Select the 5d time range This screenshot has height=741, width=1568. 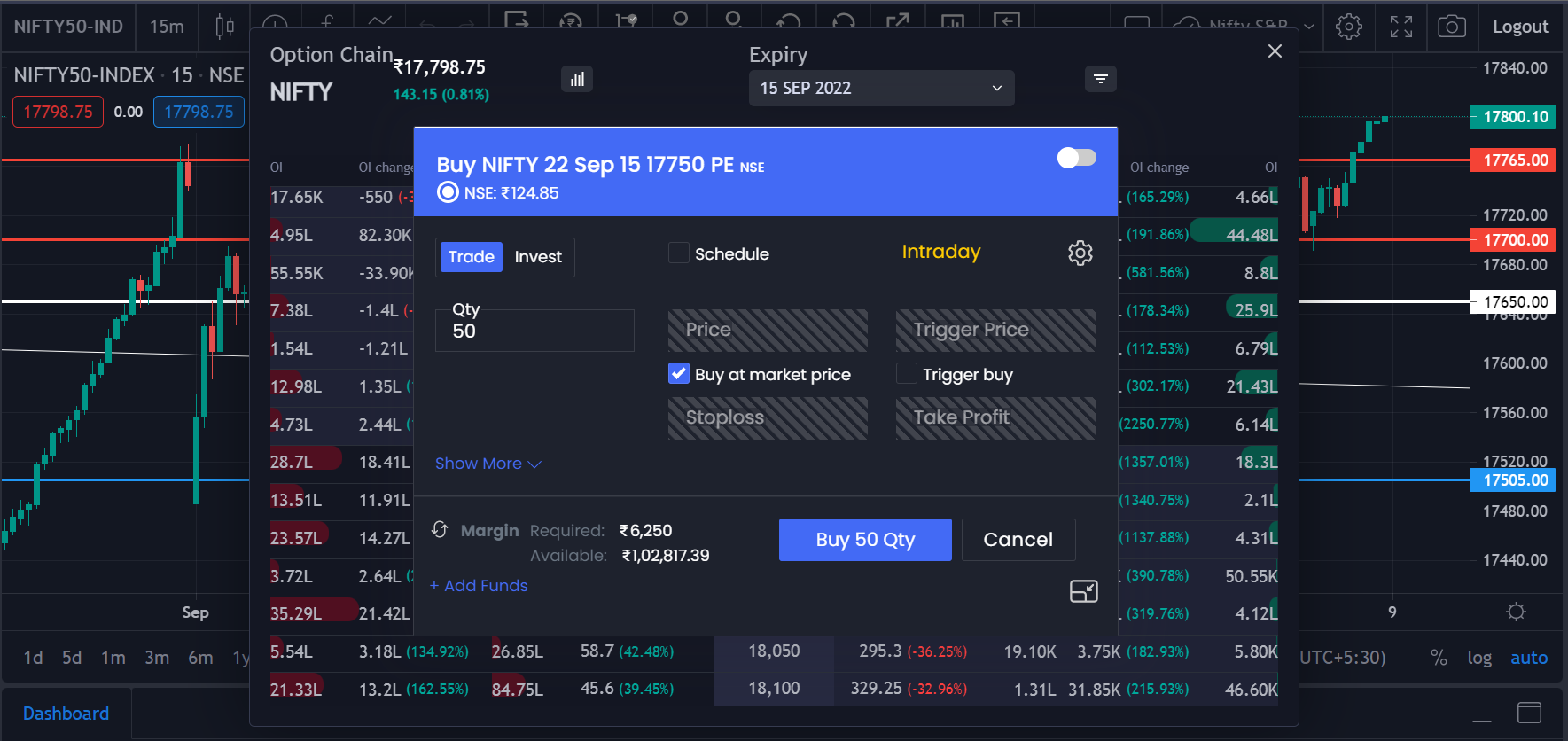[72, 658]
